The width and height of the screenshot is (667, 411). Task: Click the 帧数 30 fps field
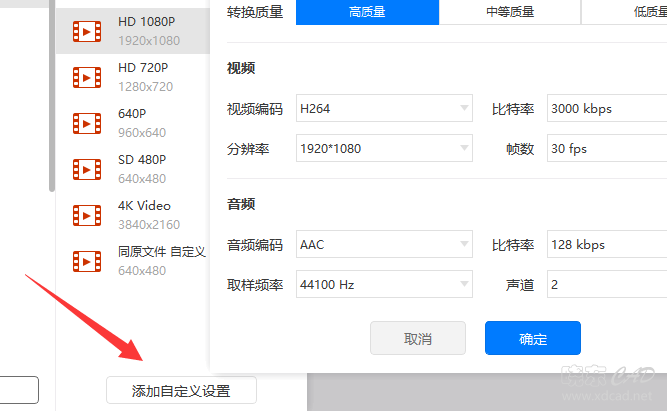point(607,148)
